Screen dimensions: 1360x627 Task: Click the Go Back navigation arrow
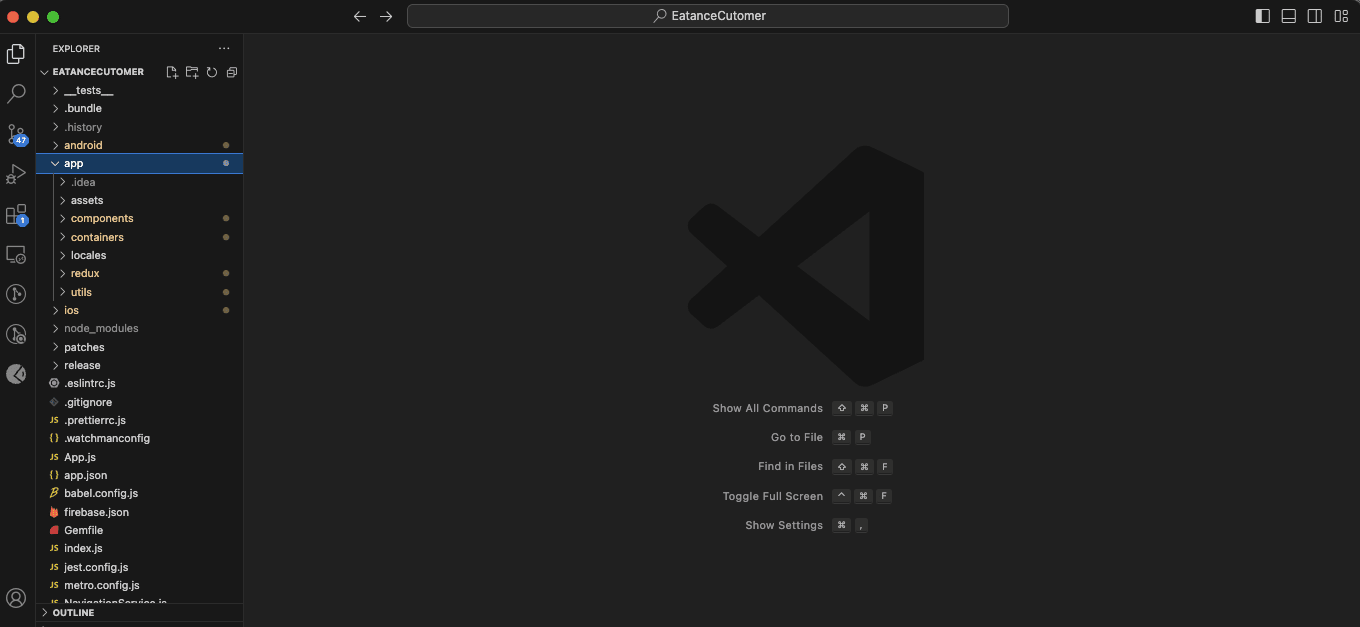click(x=360, y=16)
